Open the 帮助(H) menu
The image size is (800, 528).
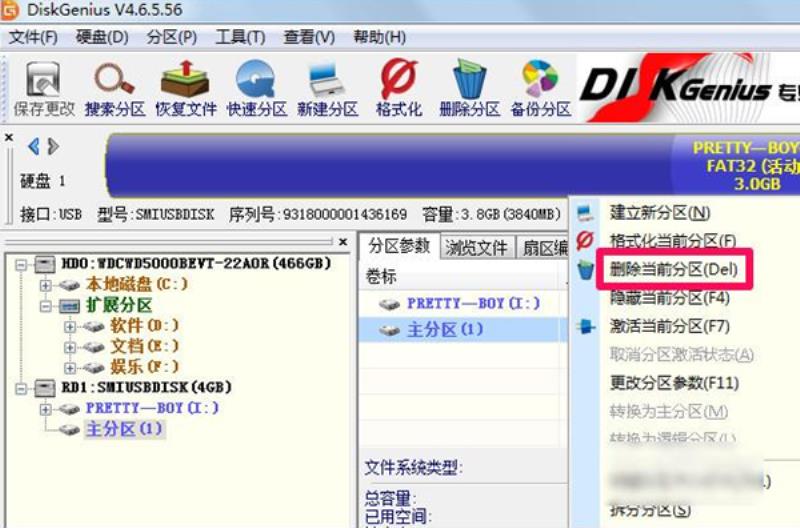click(x=379, y=37)
